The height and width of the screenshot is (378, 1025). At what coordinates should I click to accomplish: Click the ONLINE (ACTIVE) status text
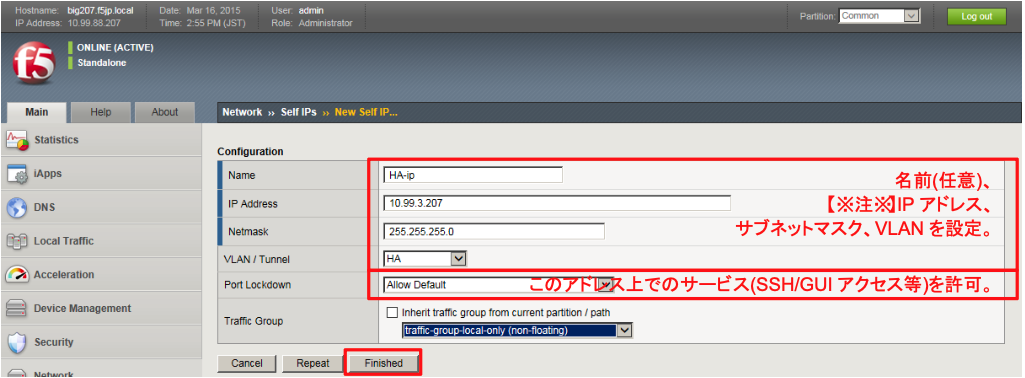point(115,48)
